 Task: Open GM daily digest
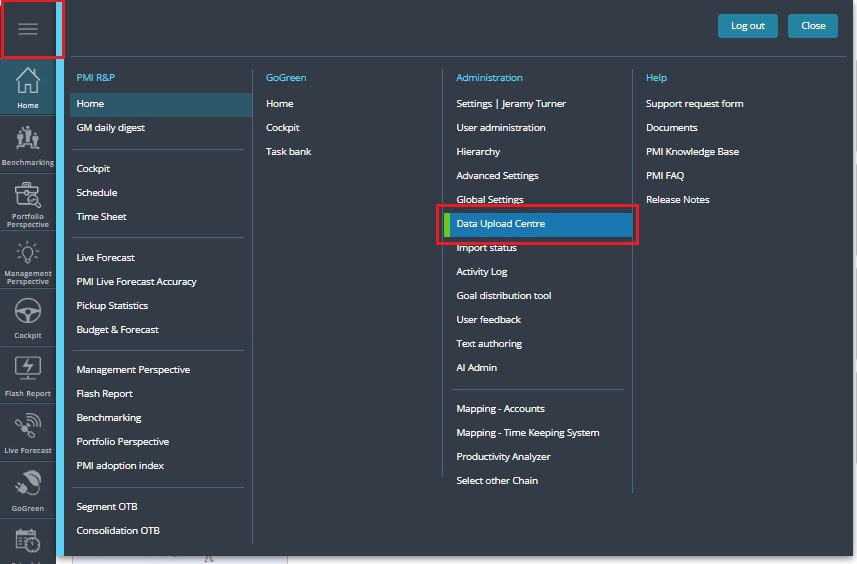(x=110, y=128)
